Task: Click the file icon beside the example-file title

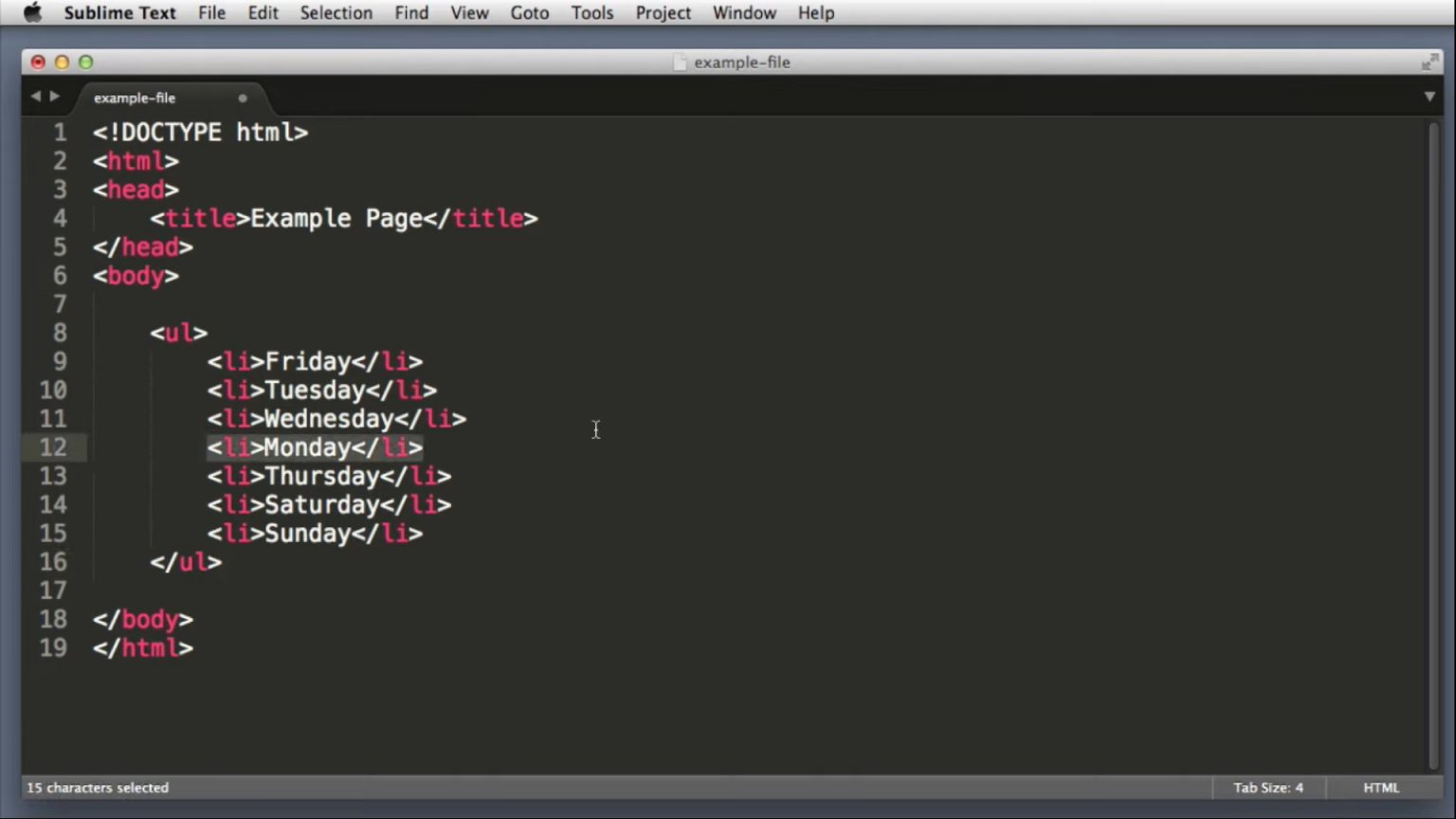Action: coord(680,62)
